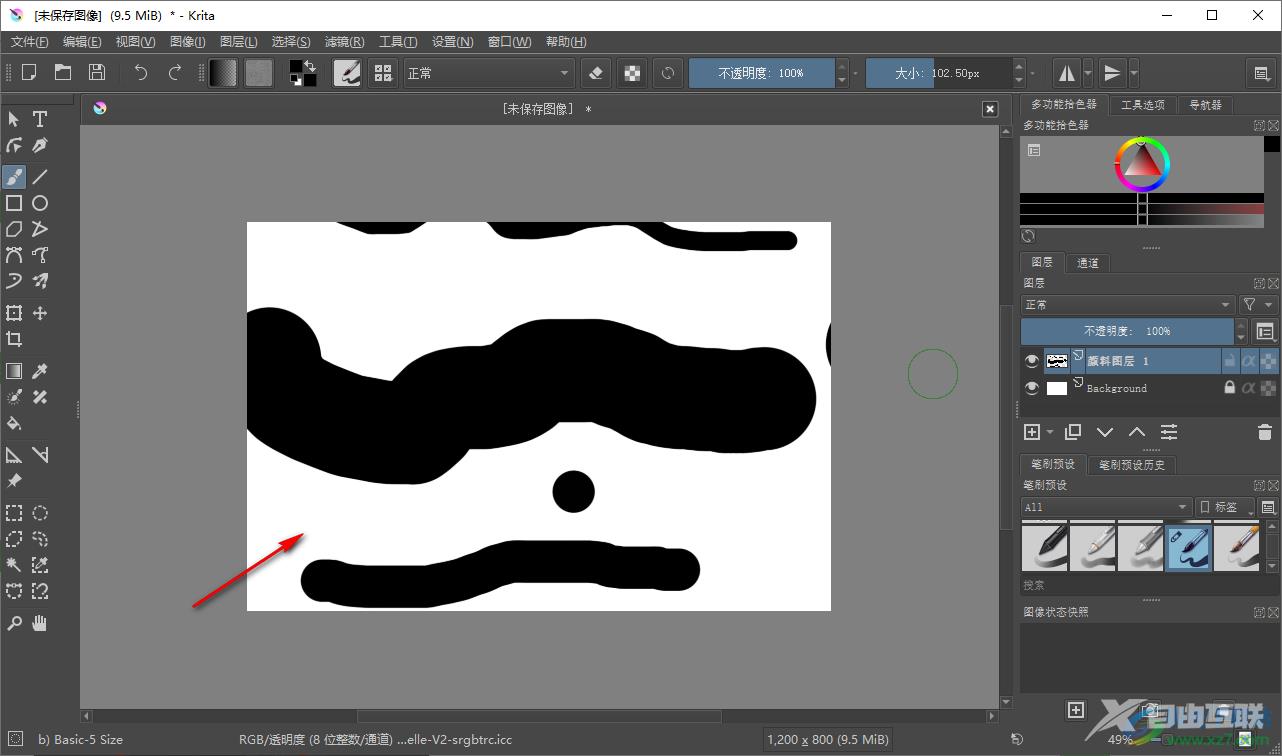Toggle vertical mirror tool
The width and height of the screenshot is (1282, 756).
point(1112,73)
